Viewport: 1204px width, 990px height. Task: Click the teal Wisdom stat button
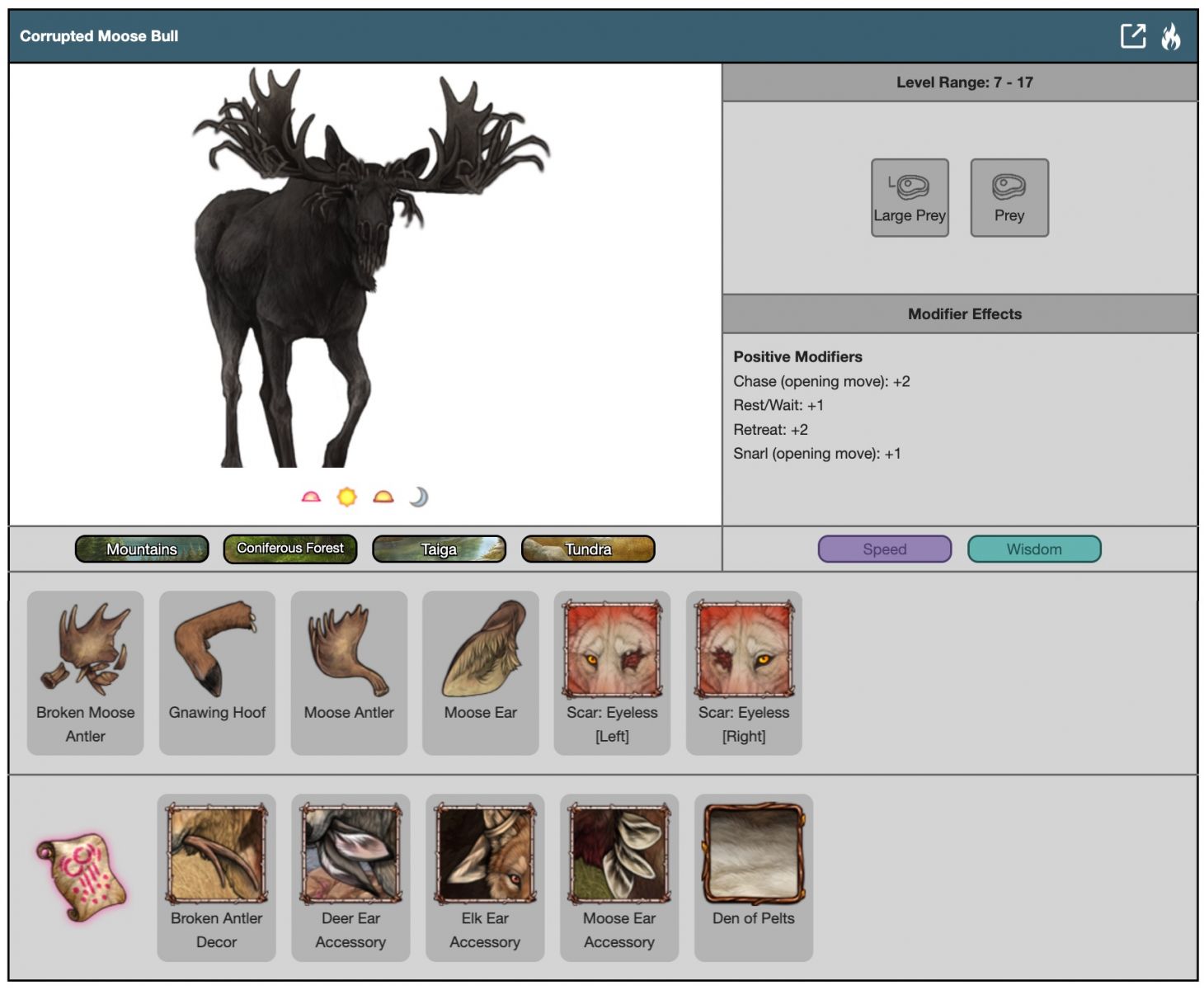[1033, 549]
